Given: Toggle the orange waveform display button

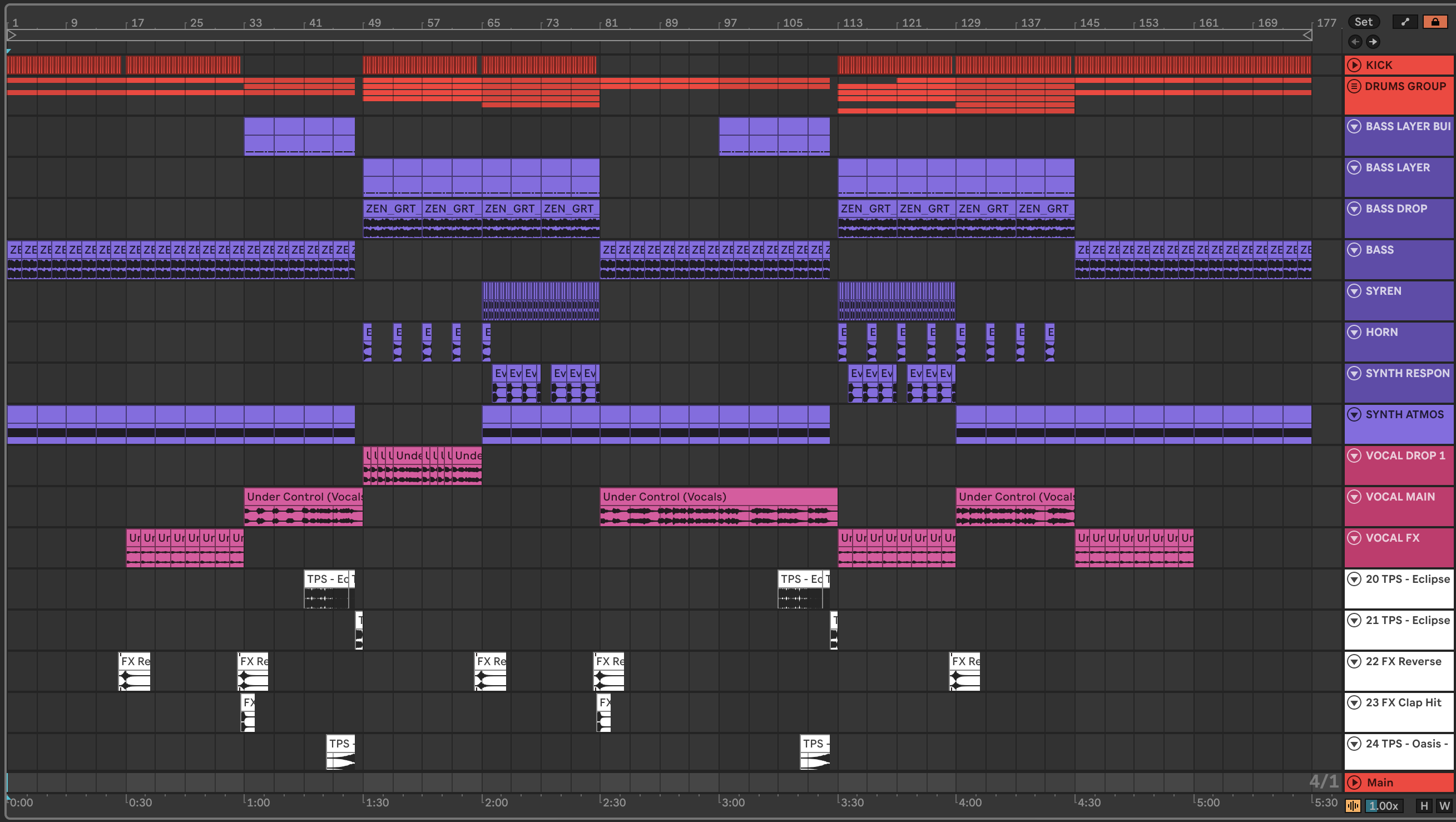Looking at the screenshot, I should click(x=1353, y=806).
